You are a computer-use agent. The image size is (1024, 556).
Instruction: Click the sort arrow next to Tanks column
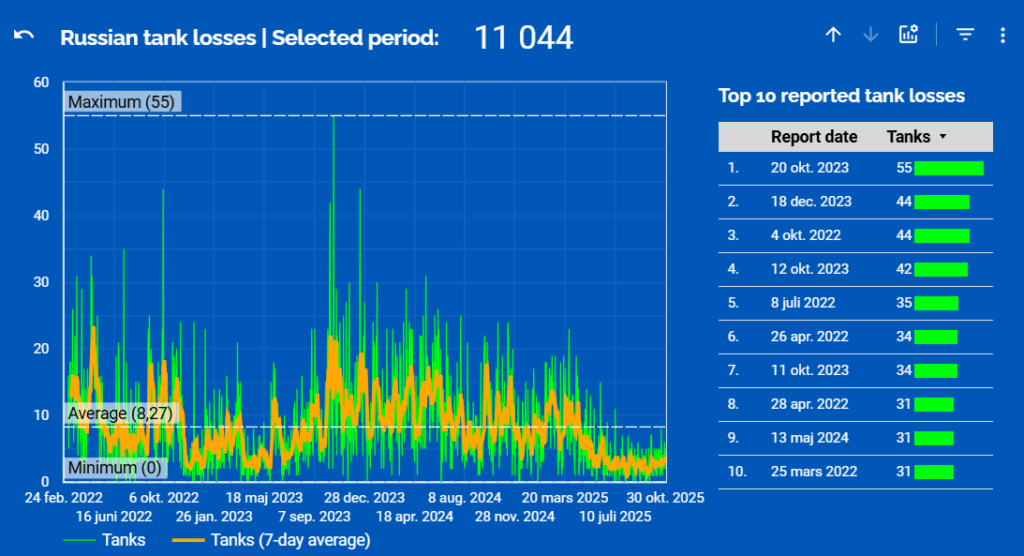942,137
